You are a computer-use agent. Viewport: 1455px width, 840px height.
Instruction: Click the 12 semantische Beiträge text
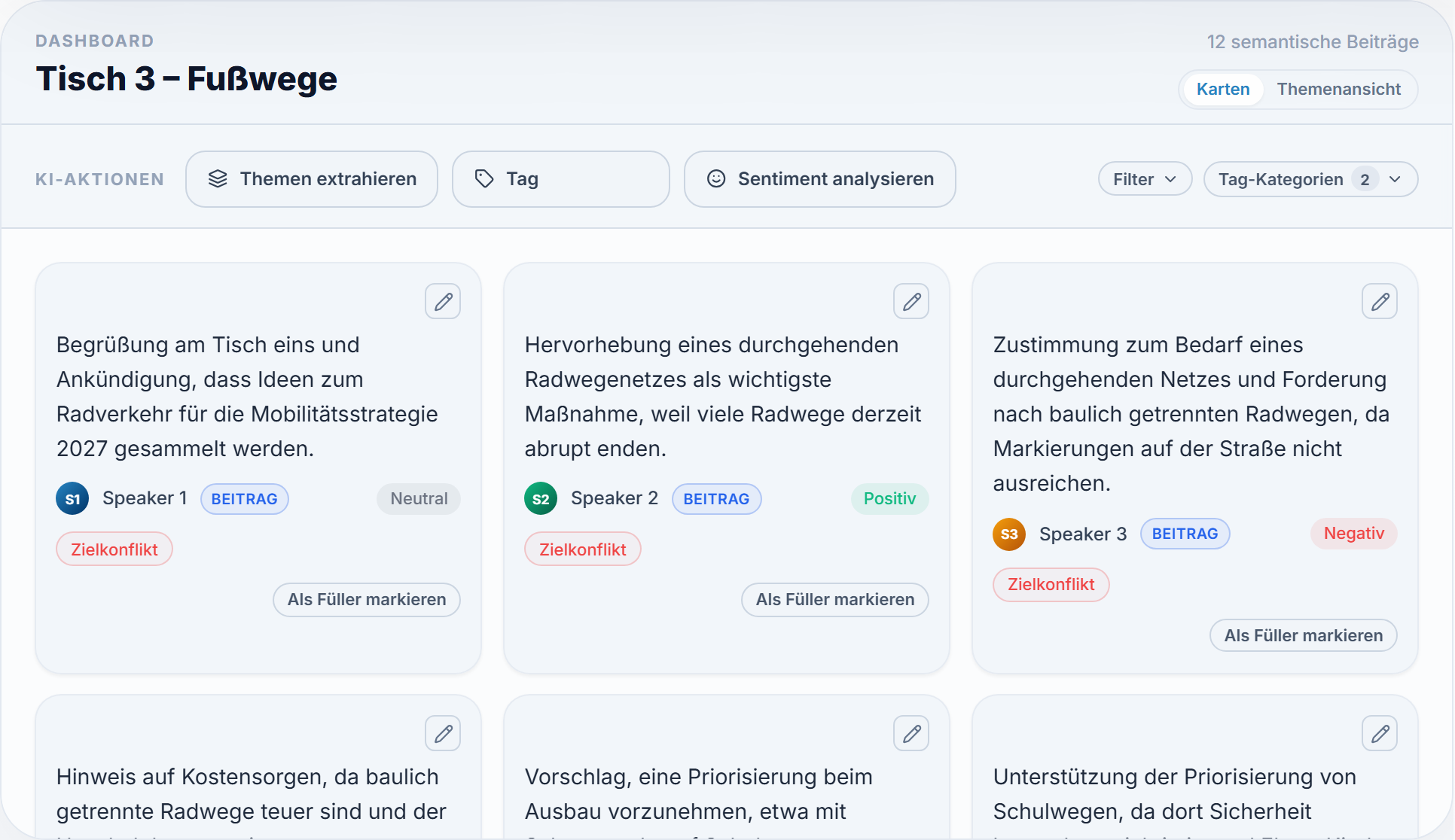point(1313,42)
